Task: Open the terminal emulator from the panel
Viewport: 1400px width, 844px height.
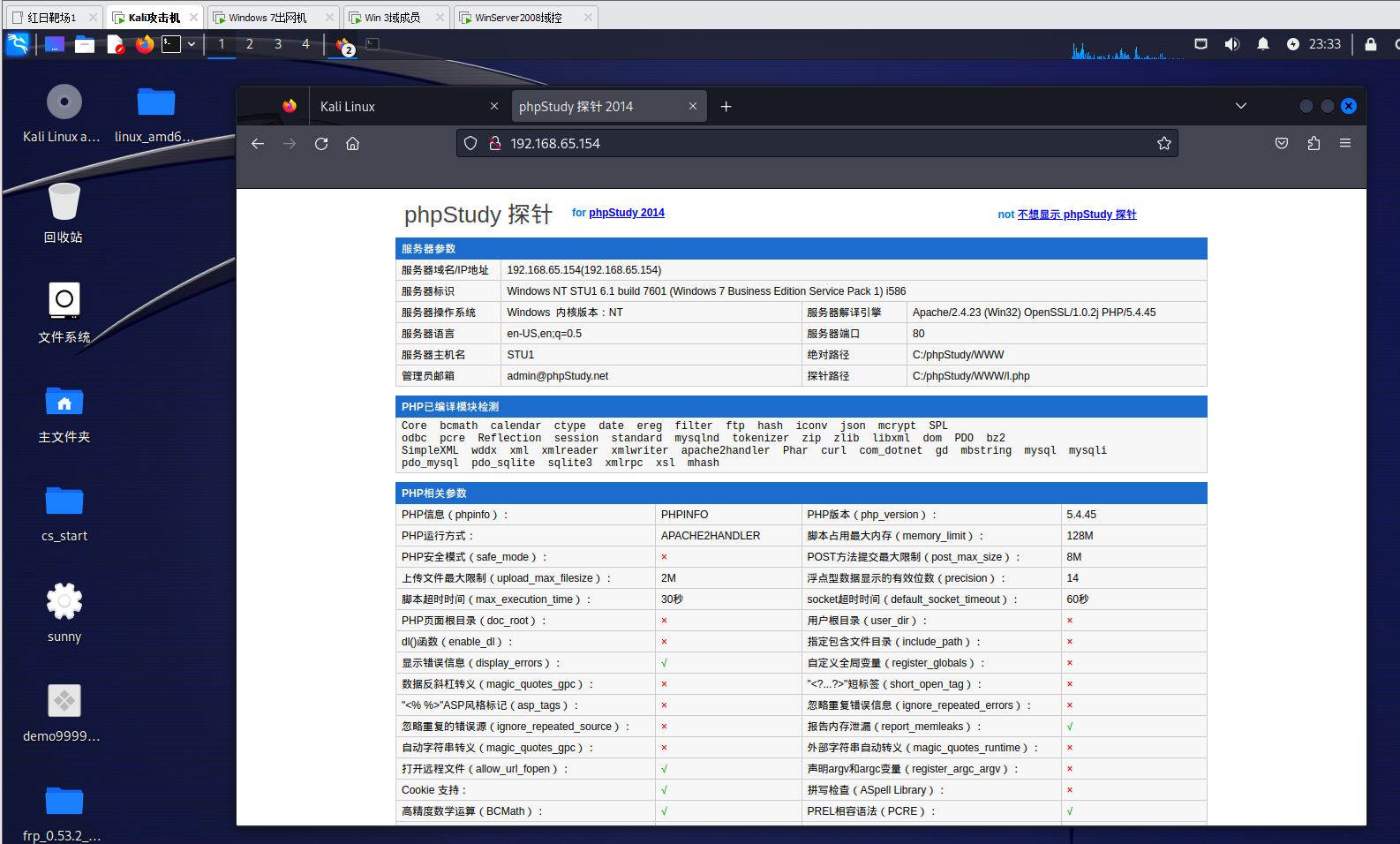Action: (171, 44)
